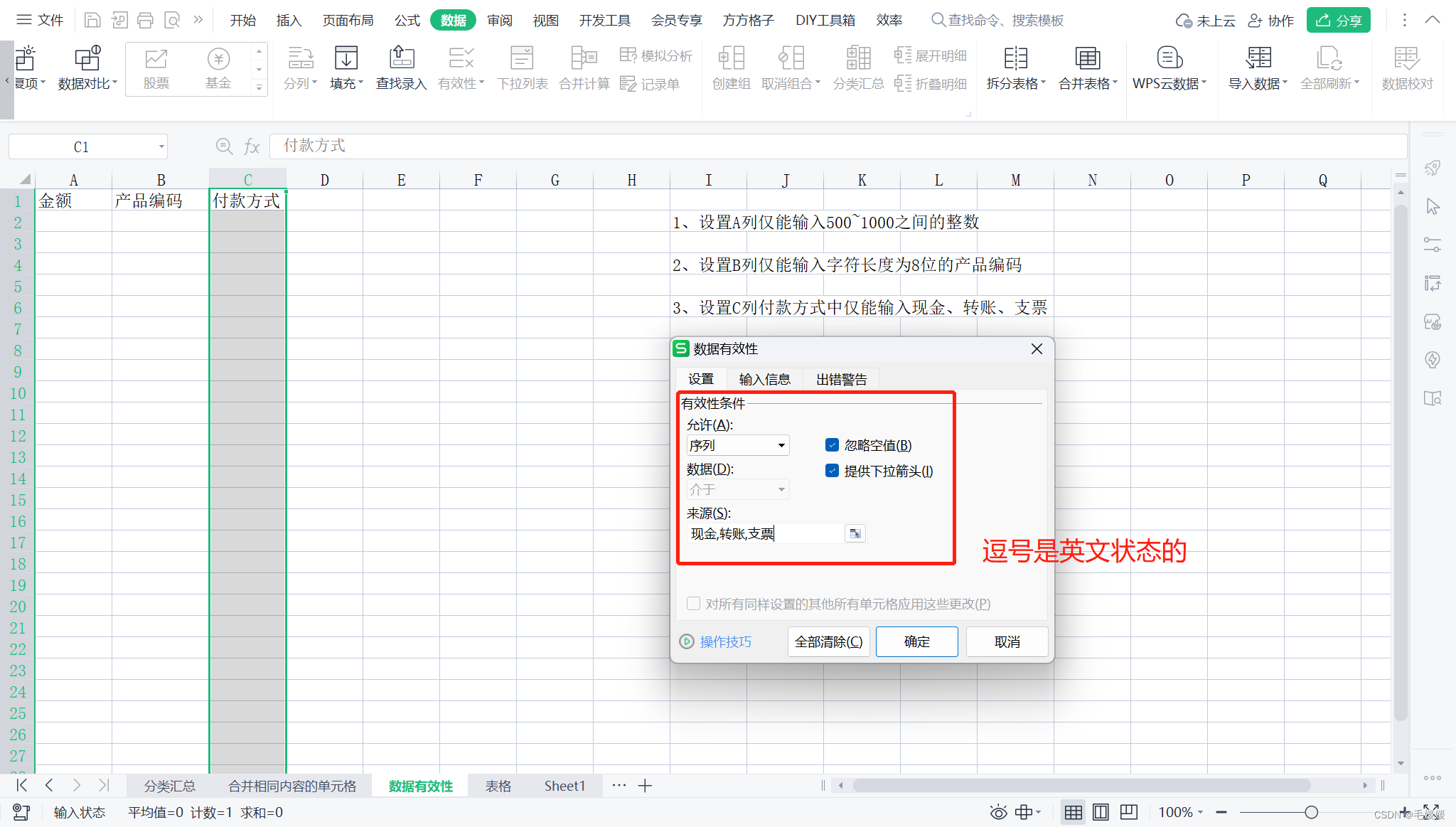
Task: Switch to the 出错警告 dialog tab
Action: click(x=841, y=379)
